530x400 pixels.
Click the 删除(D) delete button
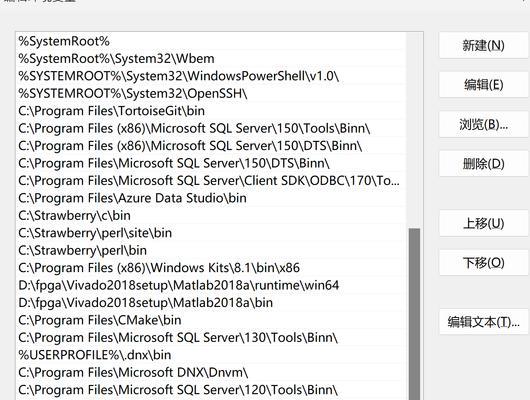(483, 164)
